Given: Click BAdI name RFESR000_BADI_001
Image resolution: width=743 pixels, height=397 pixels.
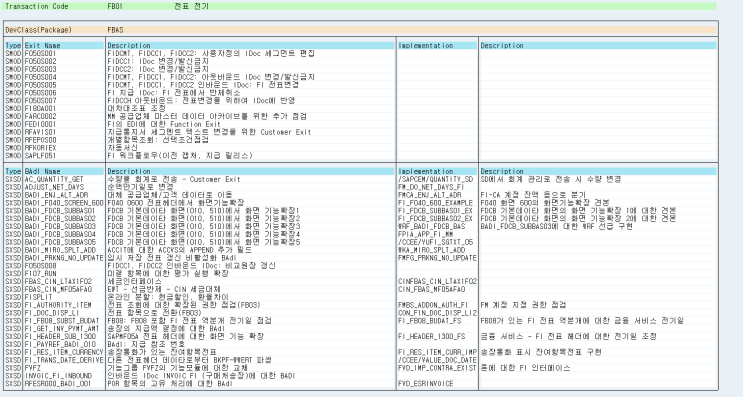Looking at the screenshot, I should [x=58, y=383].
